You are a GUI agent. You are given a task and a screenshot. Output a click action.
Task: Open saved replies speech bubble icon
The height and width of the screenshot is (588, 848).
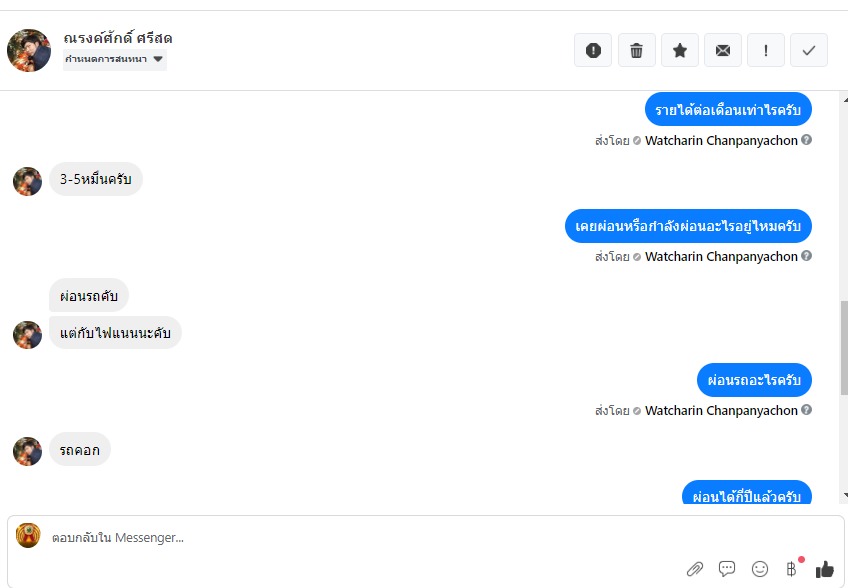pyautogui.click(x=727, y=569)
